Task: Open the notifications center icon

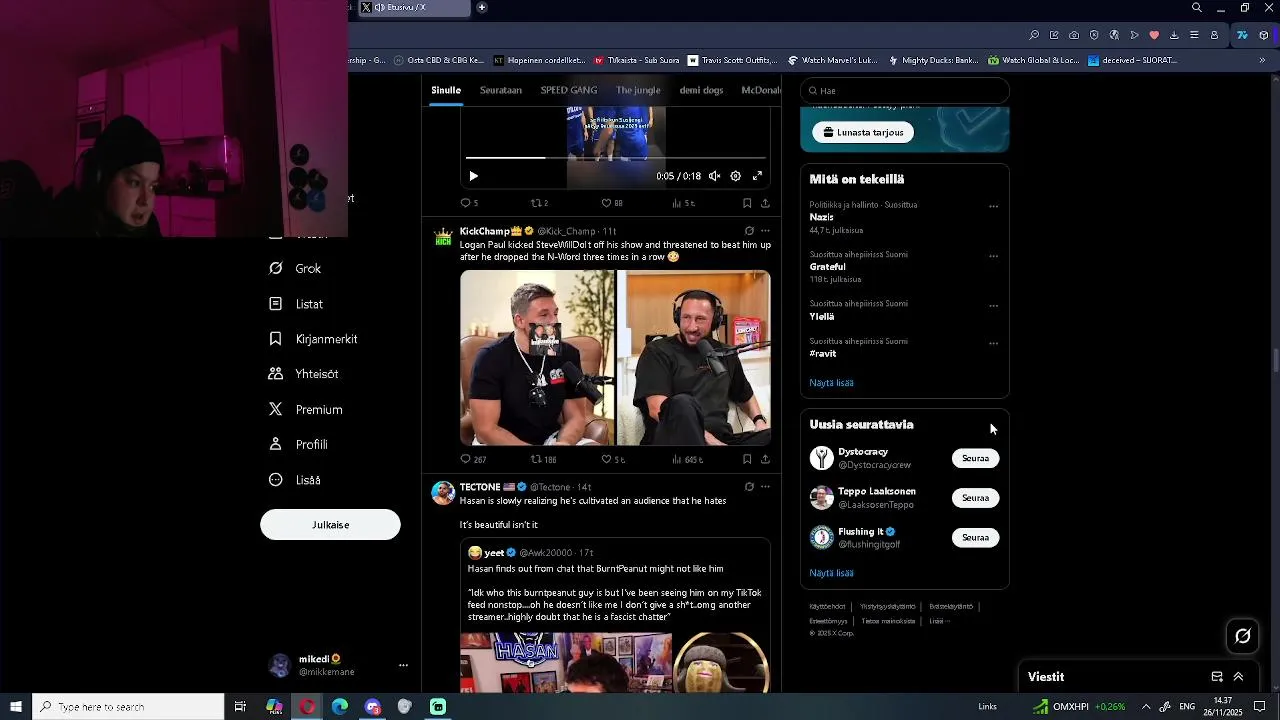Action: pos(1260,707)
